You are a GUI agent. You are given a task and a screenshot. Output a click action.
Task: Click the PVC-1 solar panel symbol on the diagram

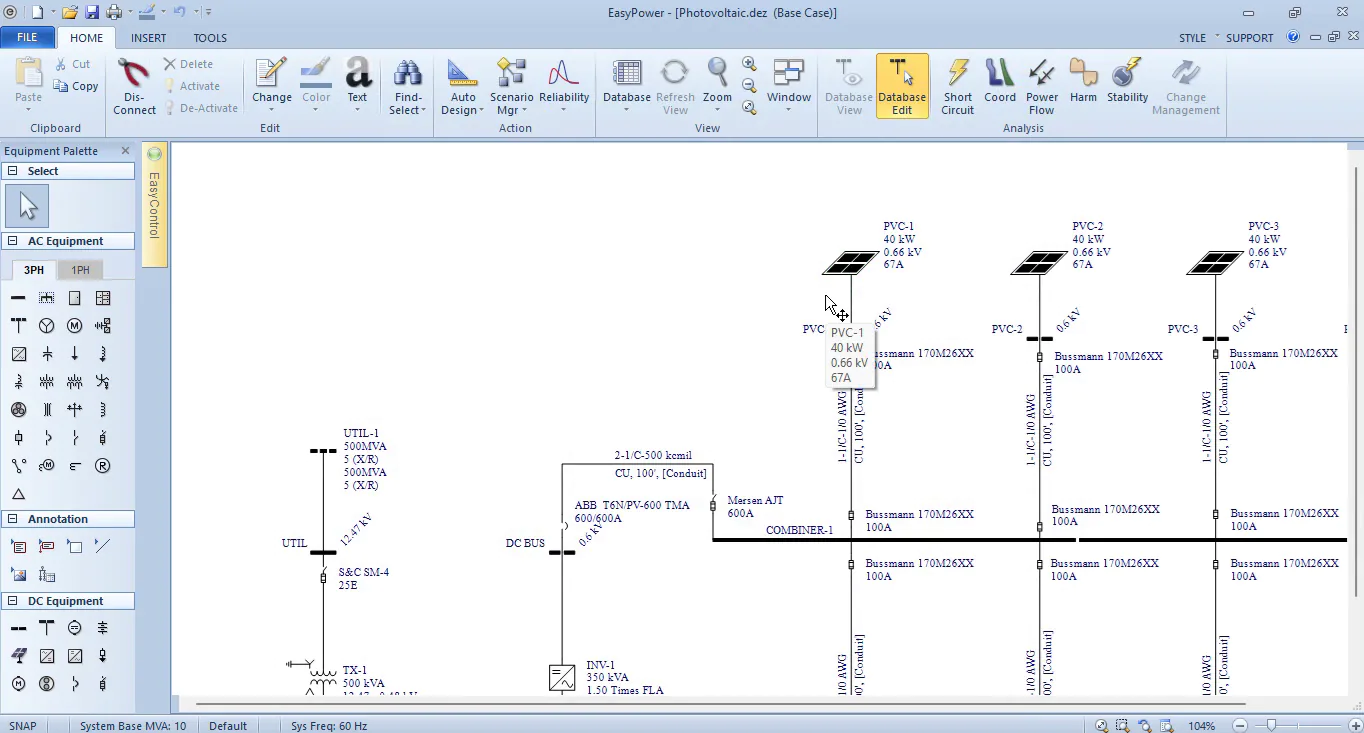[x=850, y=262]
